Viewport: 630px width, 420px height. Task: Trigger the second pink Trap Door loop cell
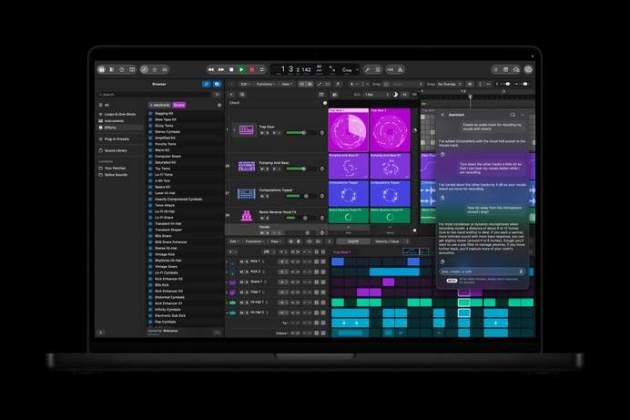tap(390, 130)
